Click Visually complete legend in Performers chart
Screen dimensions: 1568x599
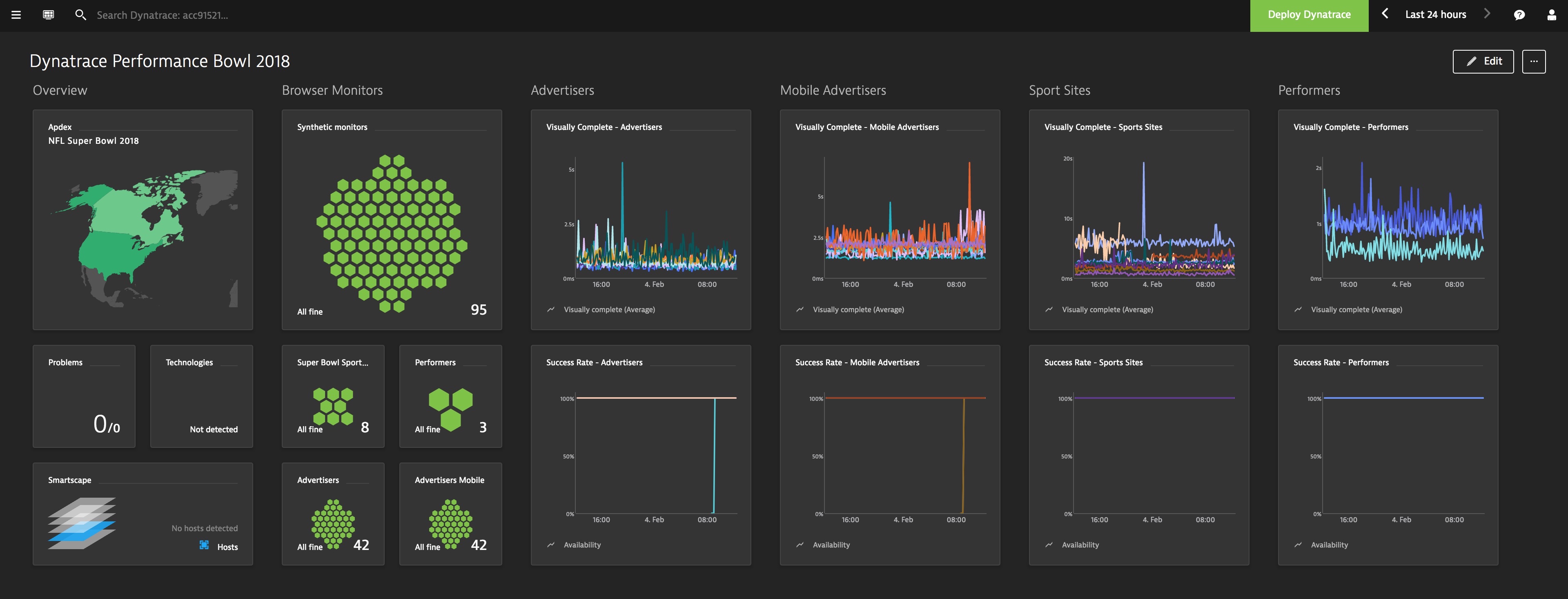tap(1356, 310)
